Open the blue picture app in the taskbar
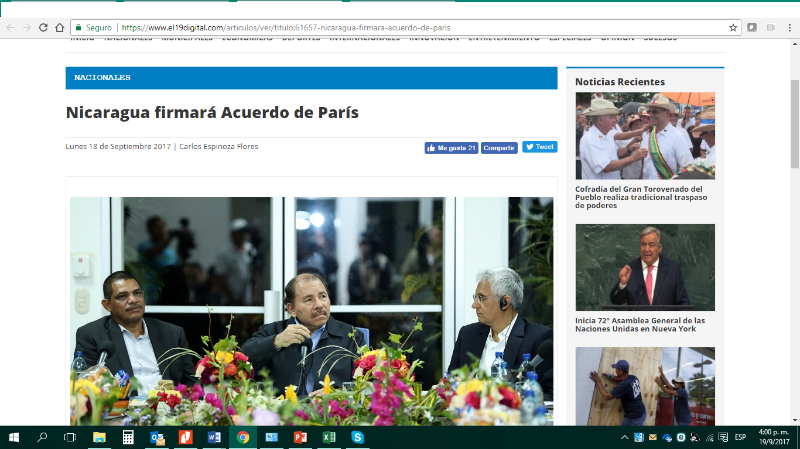 tap(271, 437)
